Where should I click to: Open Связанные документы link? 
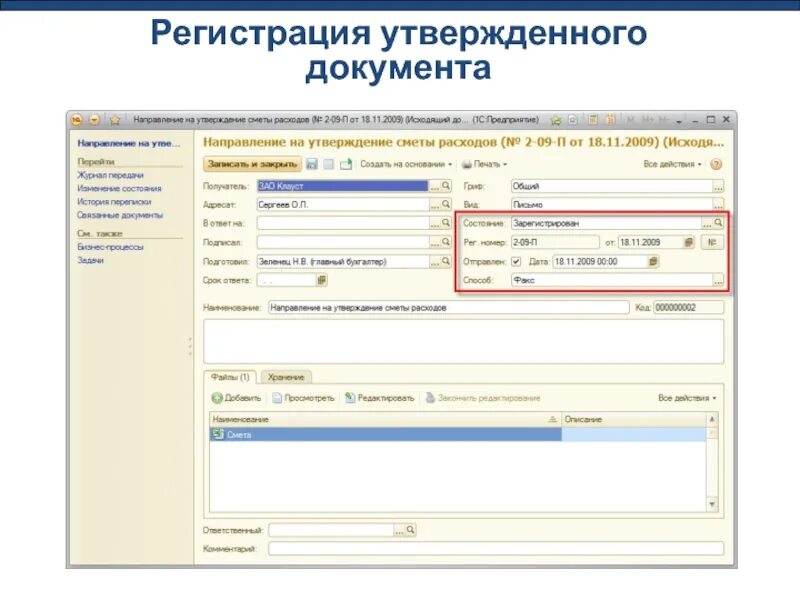click(120, 215)
